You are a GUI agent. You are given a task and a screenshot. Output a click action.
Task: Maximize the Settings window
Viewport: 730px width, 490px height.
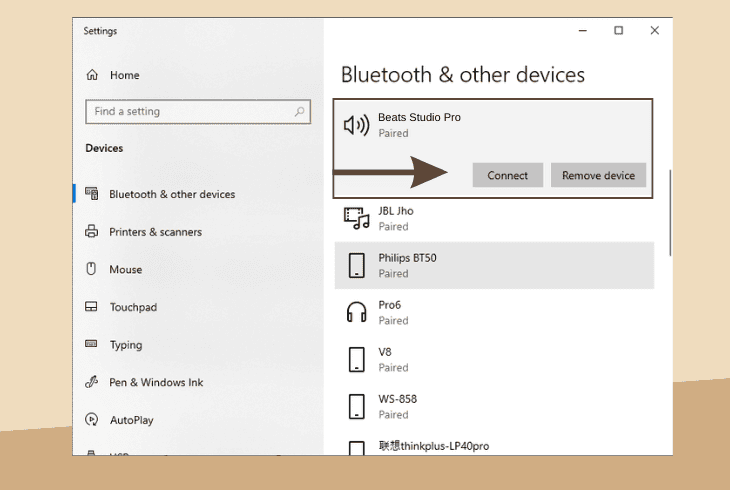click(618, 31)
